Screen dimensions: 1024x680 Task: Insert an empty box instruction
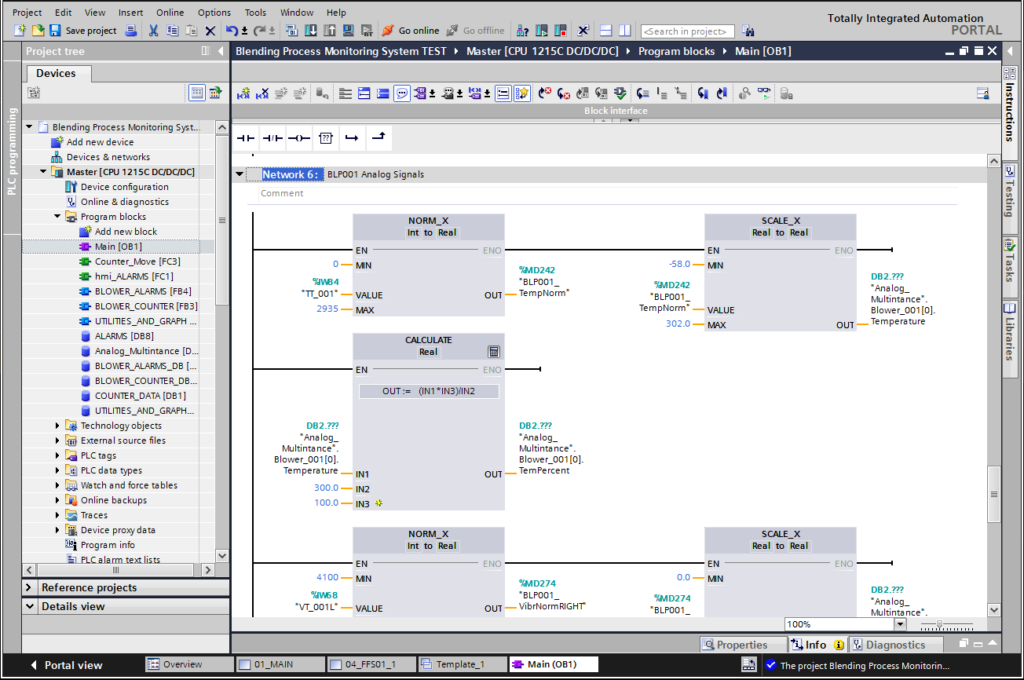pos(325,137)
